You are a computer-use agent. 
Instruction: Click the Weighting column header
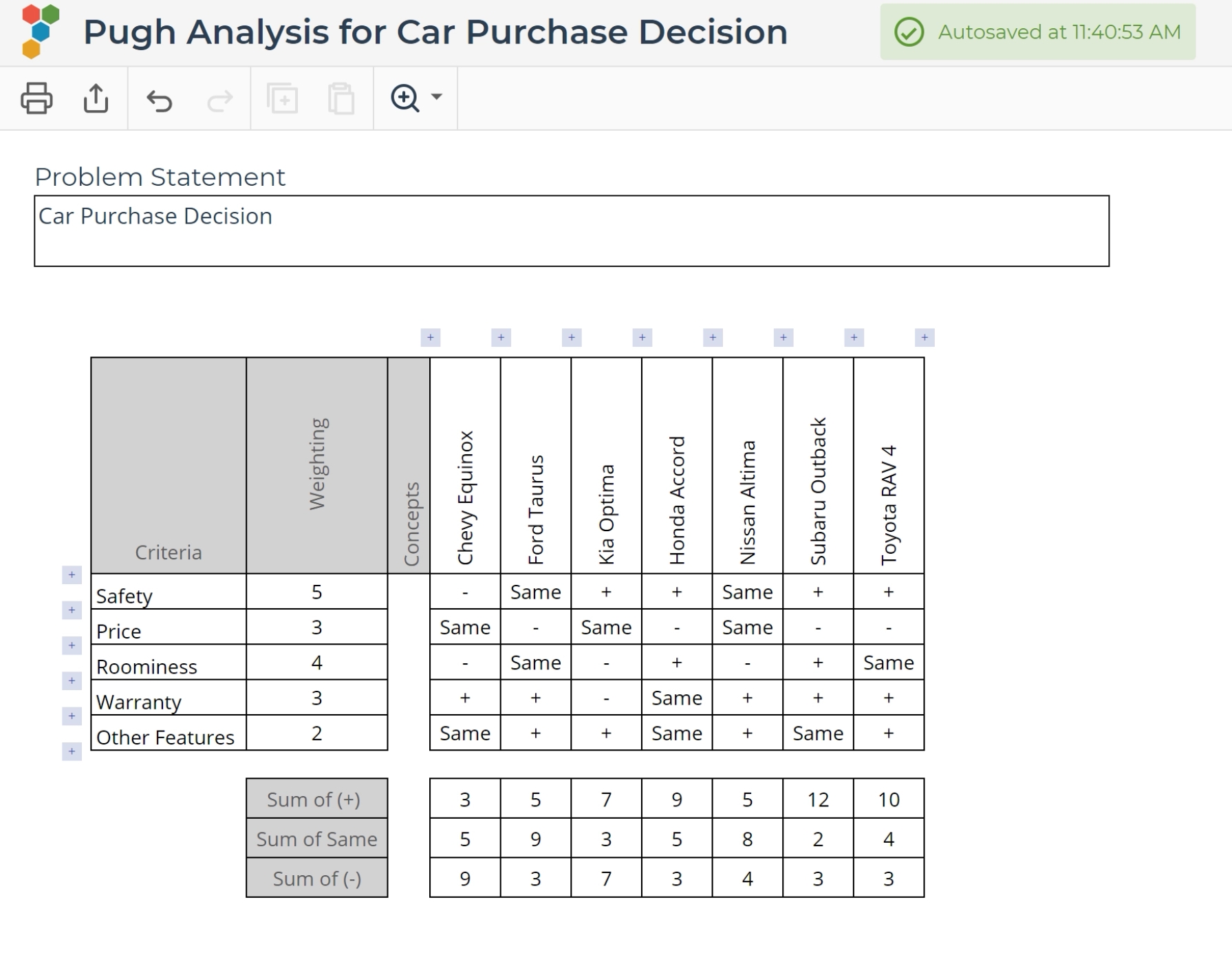tap(317, 466)
